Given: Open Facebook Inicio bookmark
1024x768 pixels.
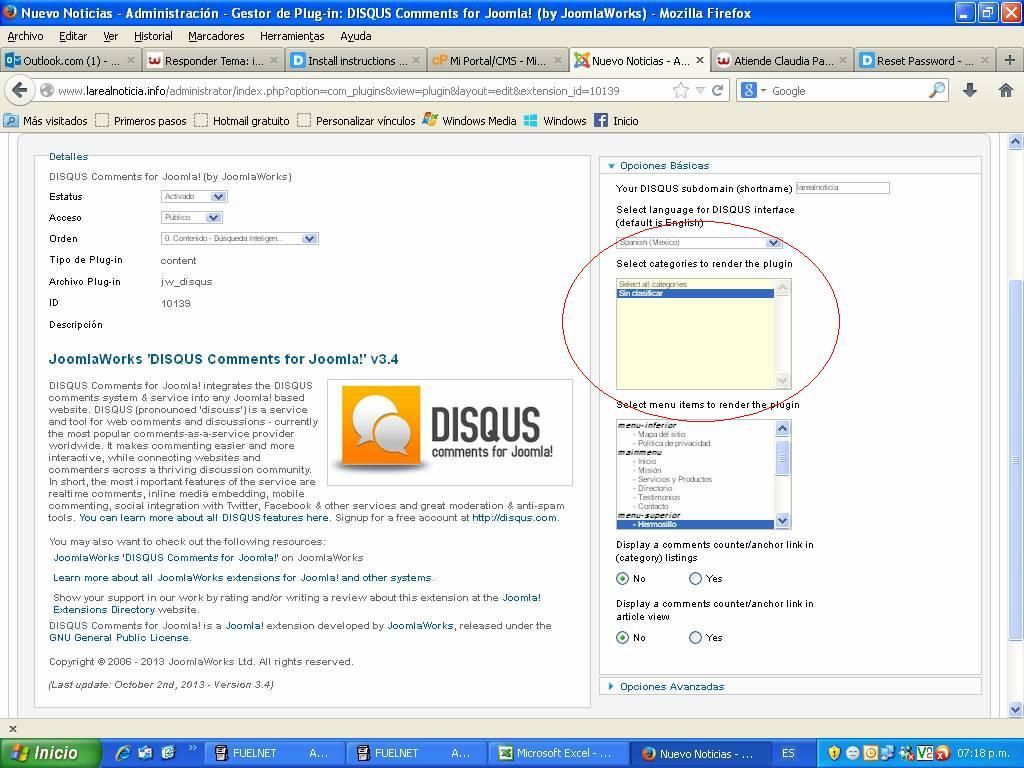Looking at the screenshot, I should [616, 121].
